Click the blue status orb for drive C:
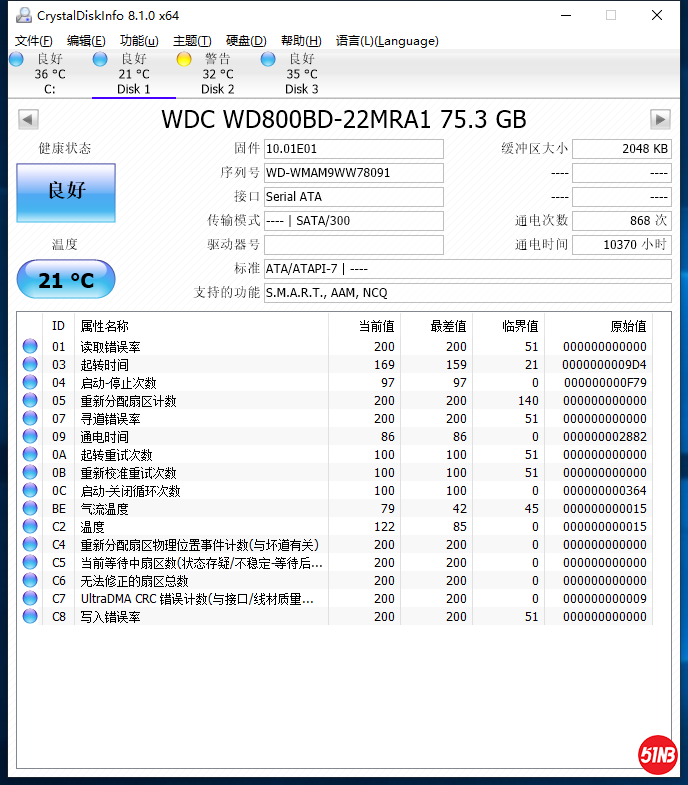Viewport: 688px width, 785px height. tap(16, 59)
